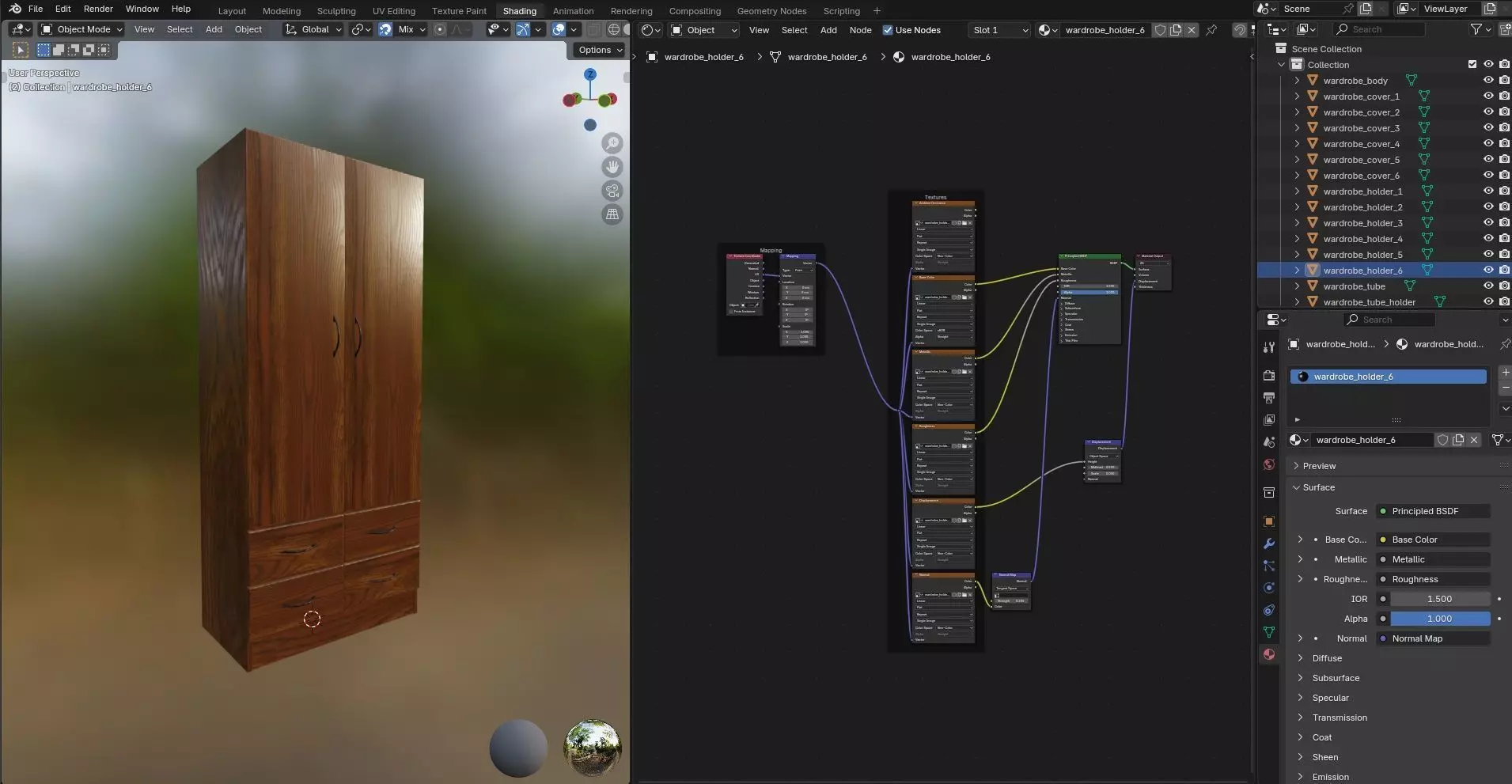Screen dimensions: 1512x784
Task: Open the Modifiers wrench tab icon
Action: coord(1269,543)
